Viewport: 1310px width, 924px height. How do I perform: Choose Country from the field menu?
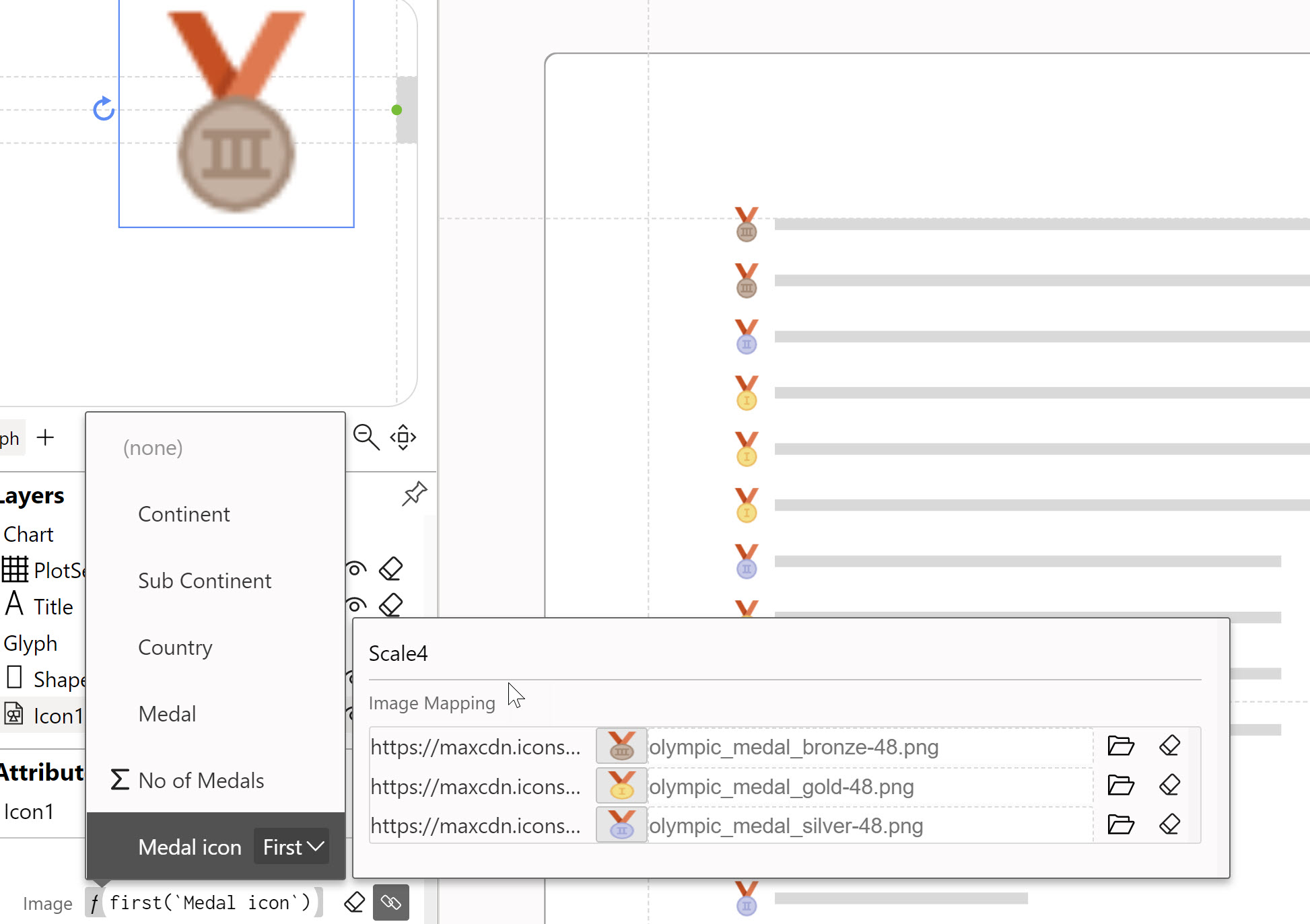(174, 647)
